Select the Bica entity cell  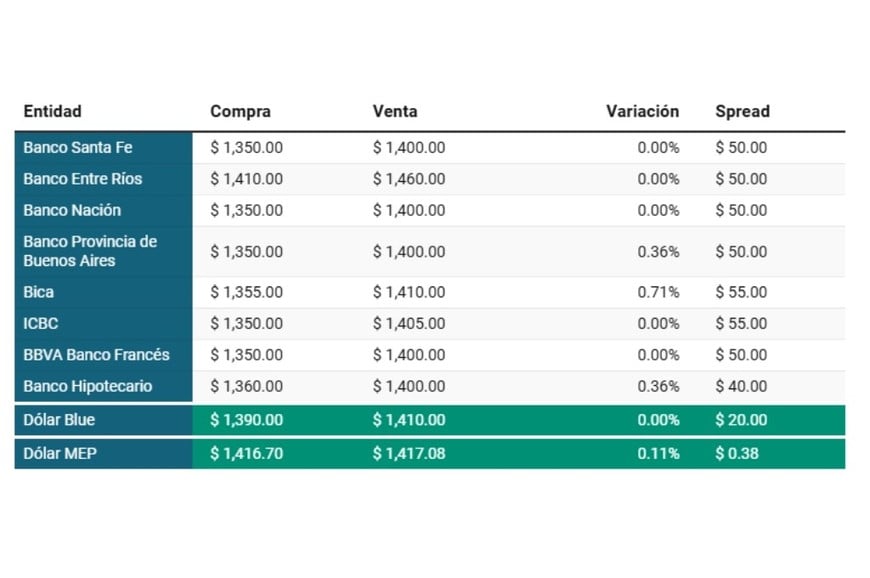coord(39,293)
